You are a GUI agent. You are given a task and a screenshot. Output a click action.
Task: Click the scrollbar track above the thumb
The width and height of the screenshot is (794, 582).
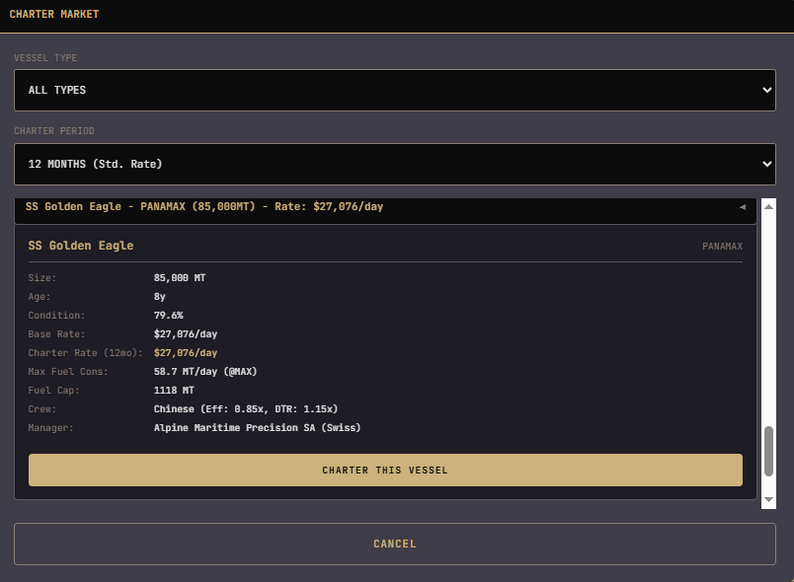pos(769,319)
